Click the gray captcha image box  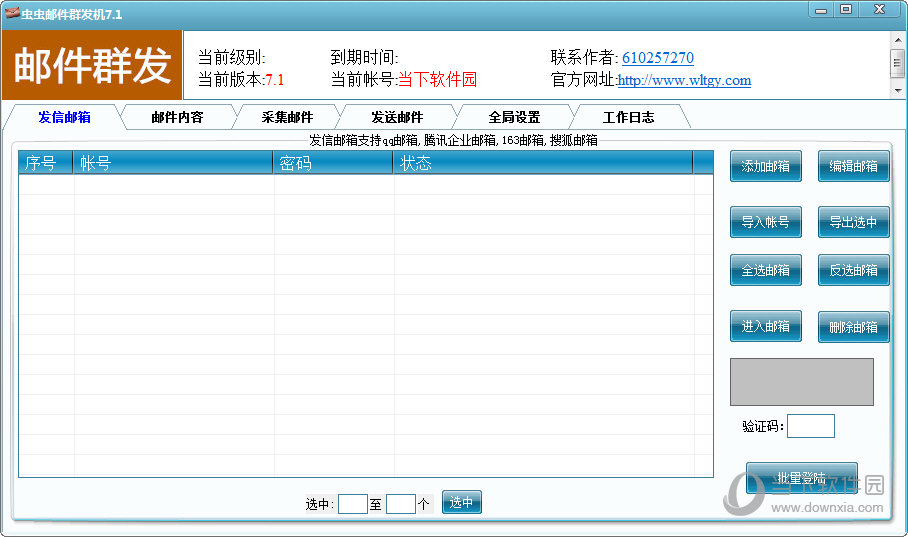pyautogui.click(x=801, y=381)
